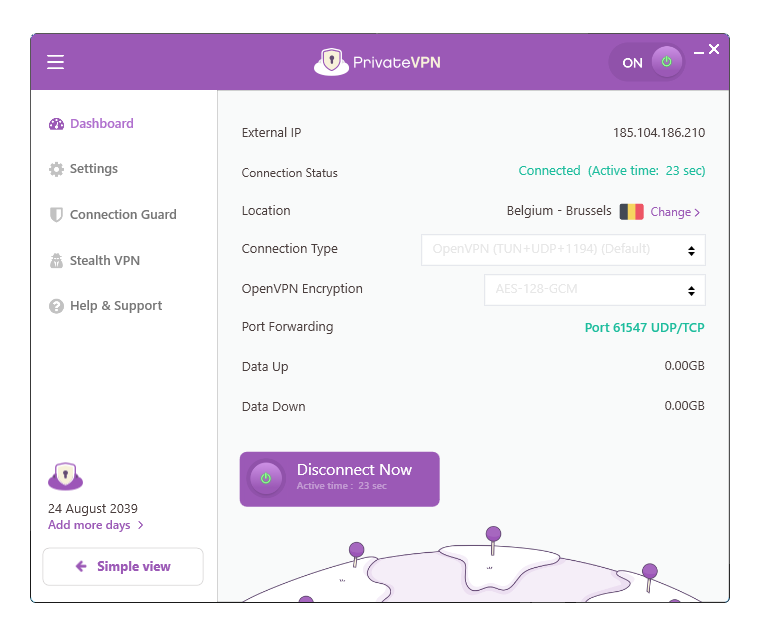Click the Stealth VPN spy icon
Image resolution: width=761 pixels, height=636 pixels.
click(x=56, y=261)
